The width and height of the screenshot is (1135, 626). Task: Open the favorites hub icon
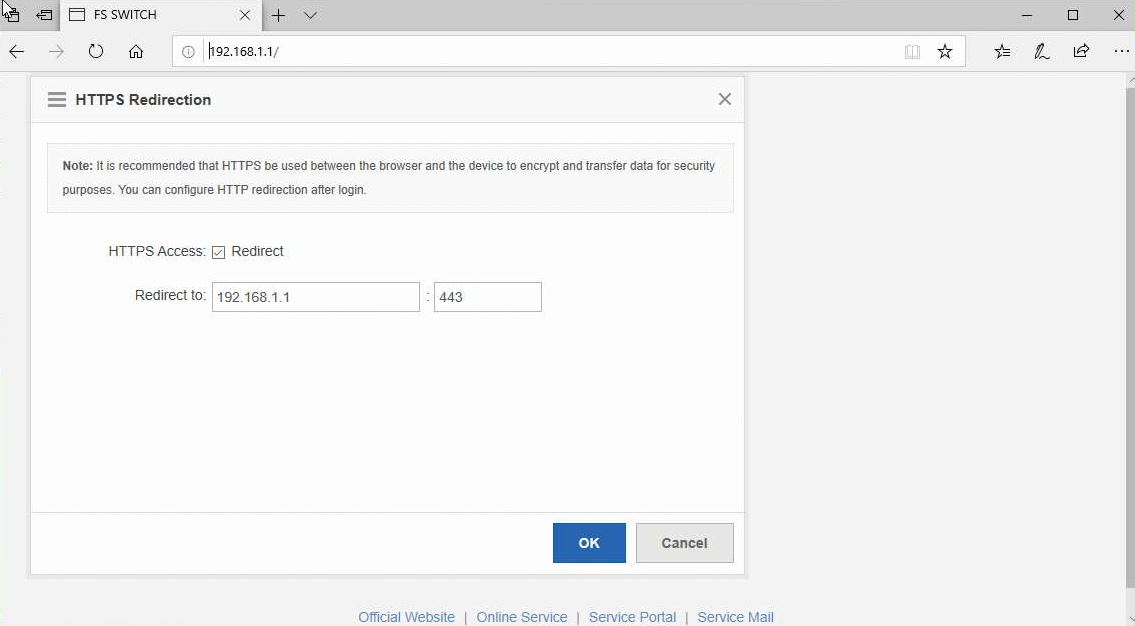coord(1002,51)
